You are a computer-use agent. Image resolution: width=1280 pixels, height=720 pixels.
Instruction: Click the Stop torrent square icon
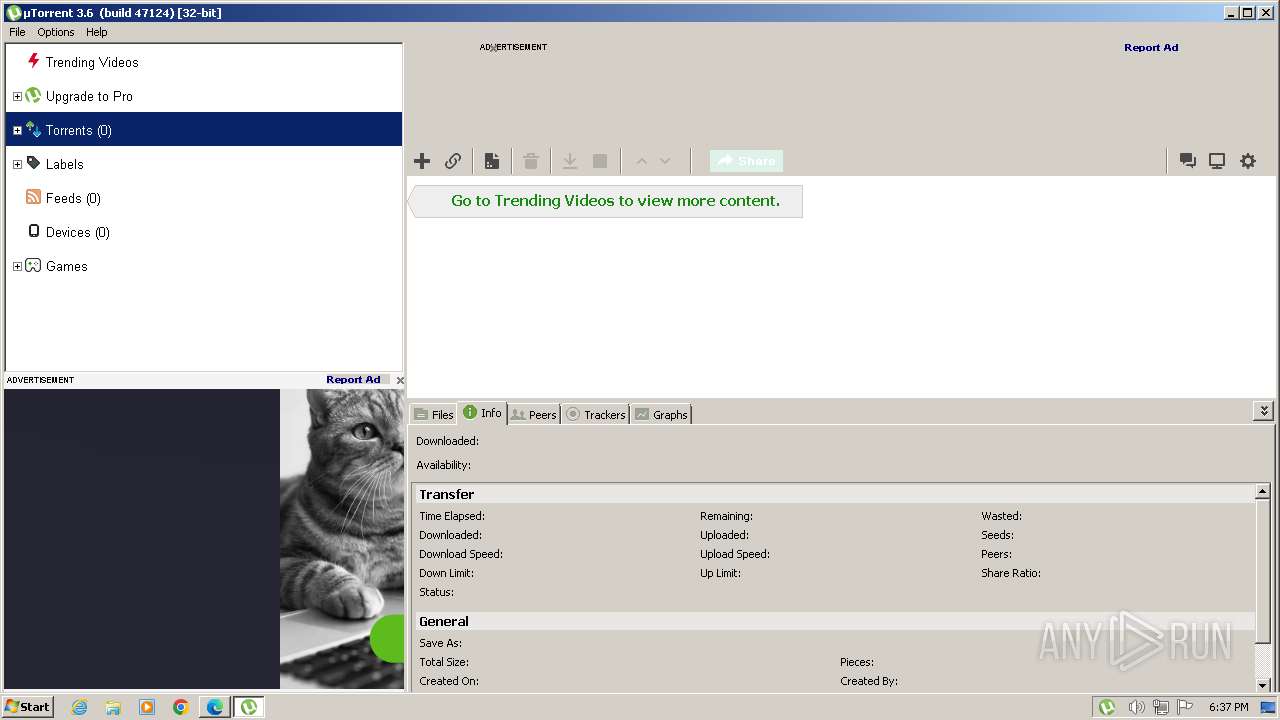(x=600, y=161)
